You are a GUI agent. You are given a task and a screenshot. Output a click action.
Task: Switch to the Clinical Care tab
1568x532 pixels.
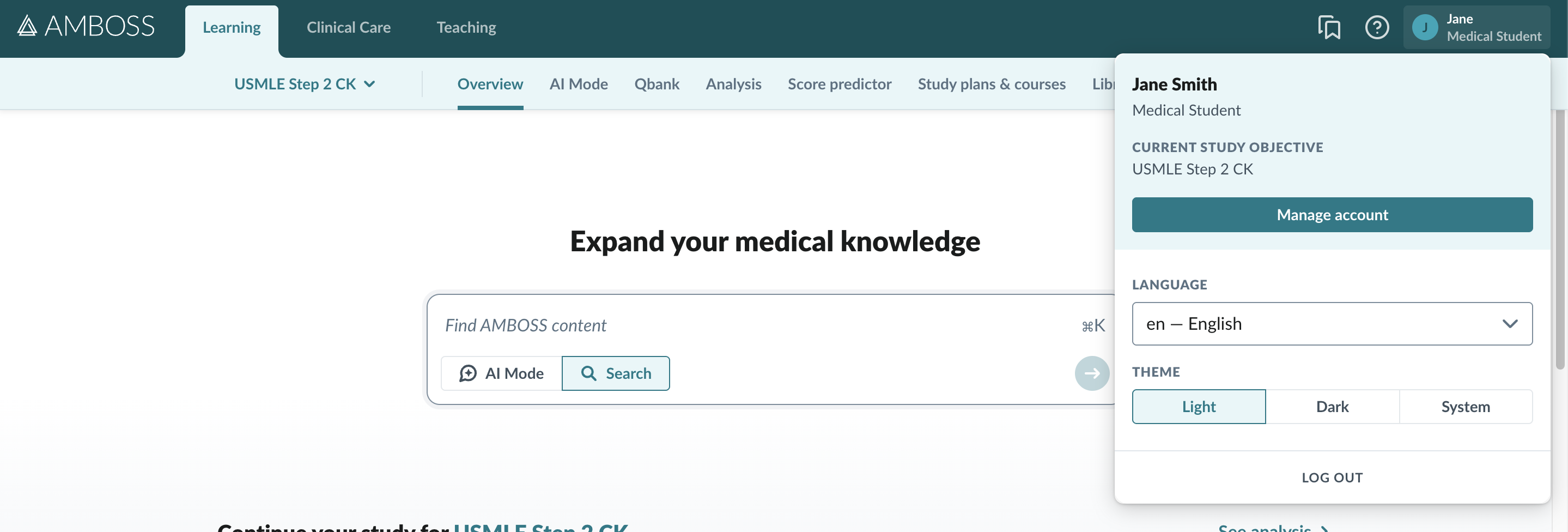click(348, 27)
